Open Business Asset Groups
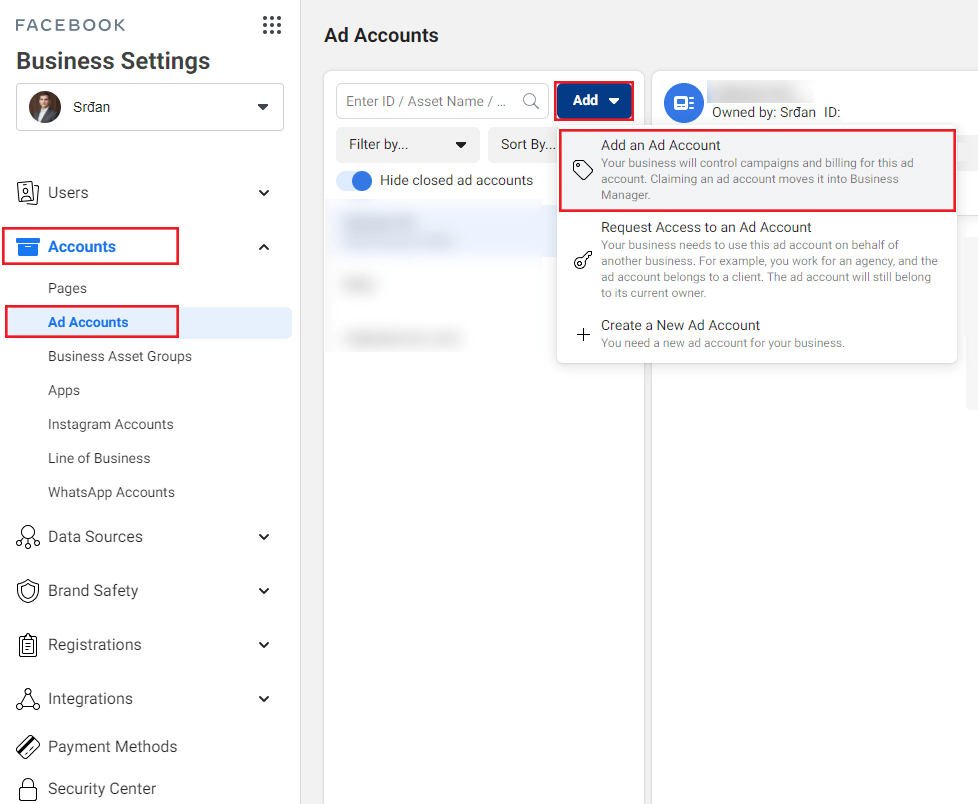The image size is (978, 804). [x=120, y=357]
